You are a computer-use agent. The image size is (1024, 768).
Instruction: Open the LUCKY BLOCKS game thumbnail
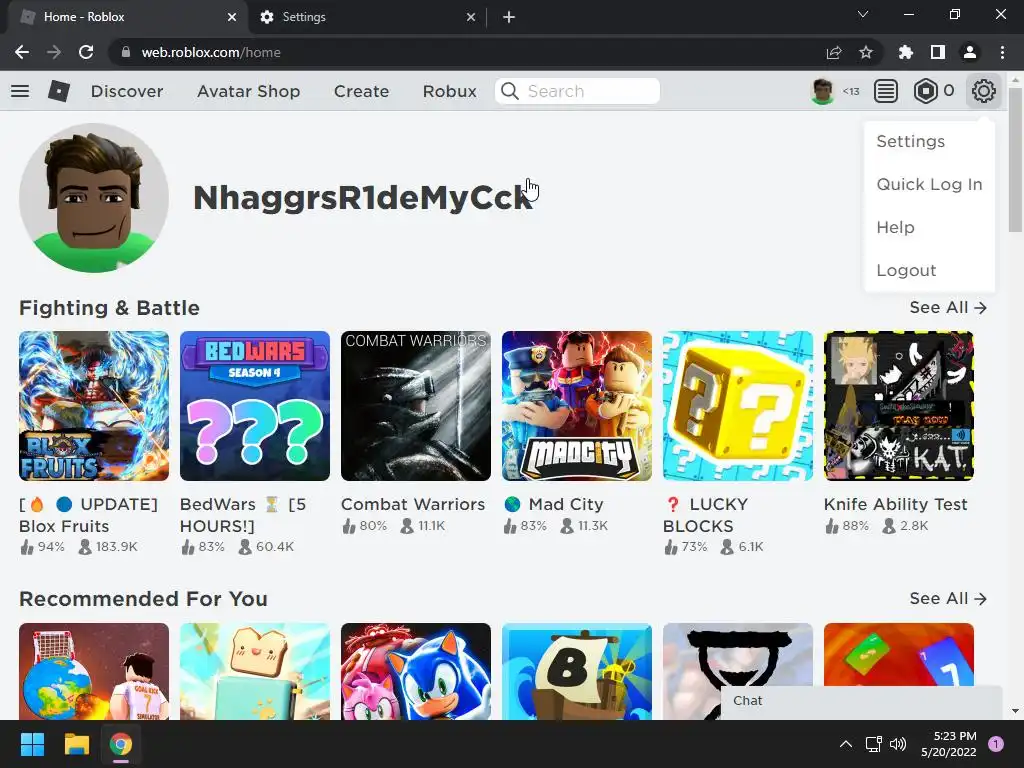pyautogui.click(x=738, y=406)
